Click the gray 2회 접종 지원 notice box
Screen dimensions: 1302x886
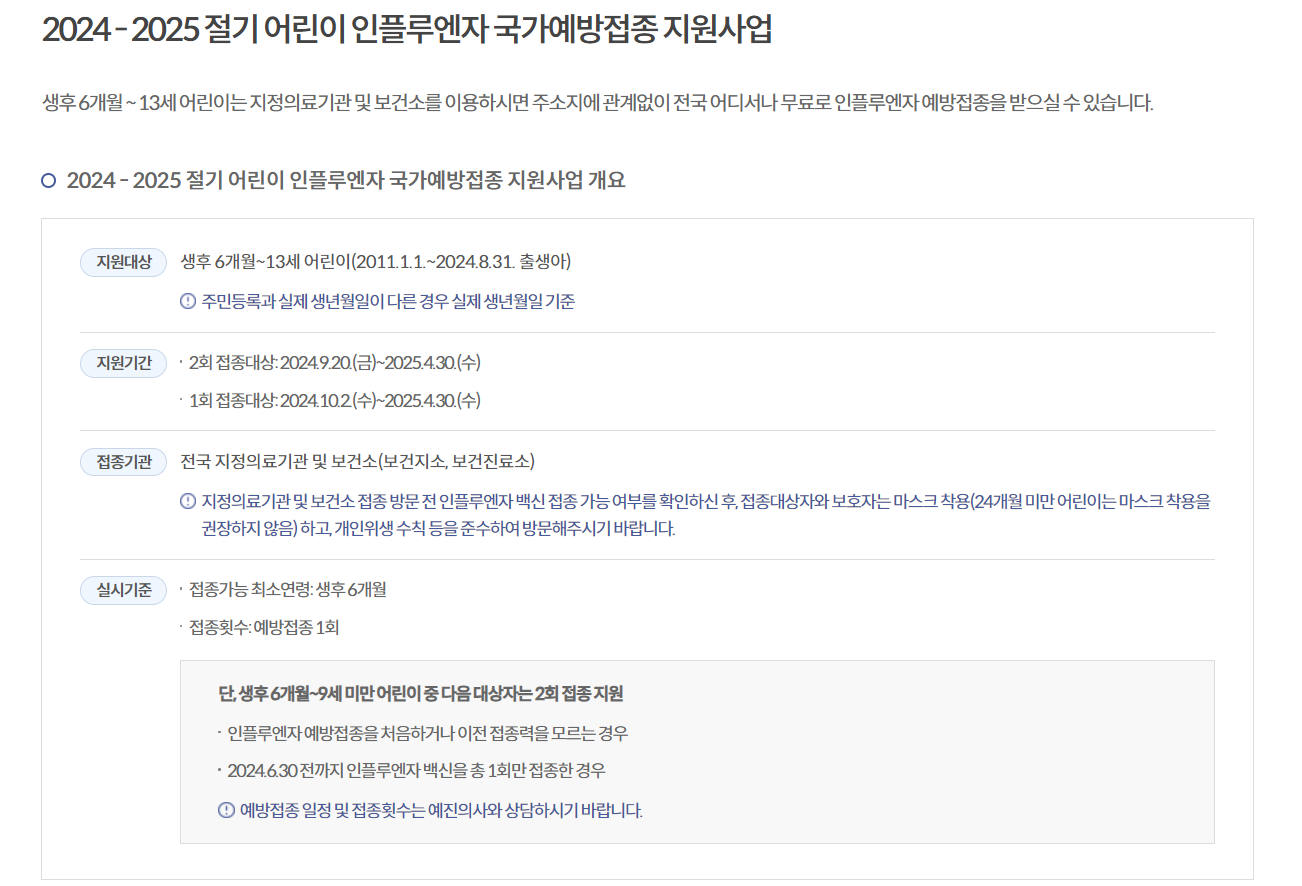(x=697, y=750)
